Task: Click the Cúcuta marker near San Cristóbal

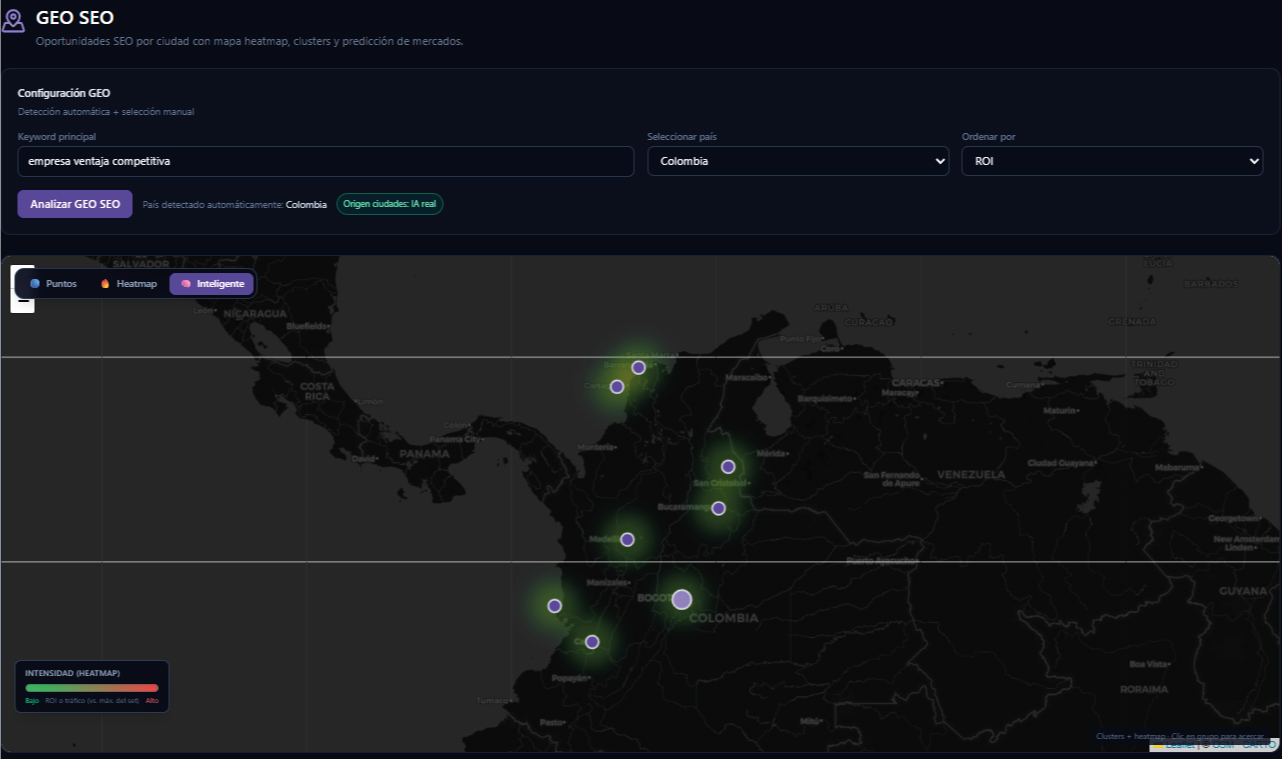Action: pyautogui.click(x=728, y=466)
